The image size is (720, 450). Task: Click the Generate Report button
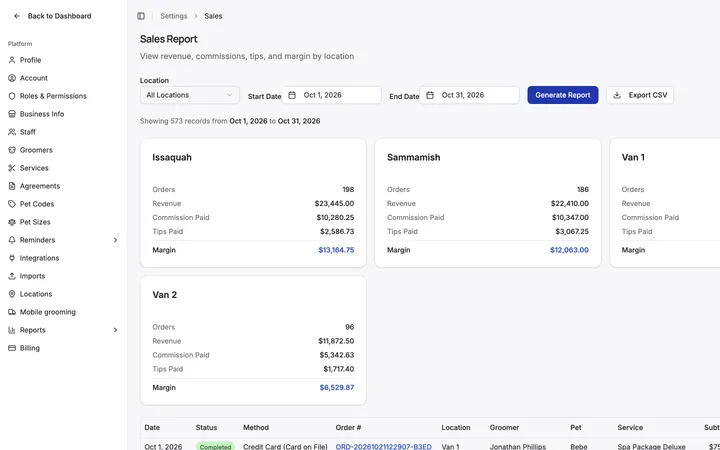562,95
